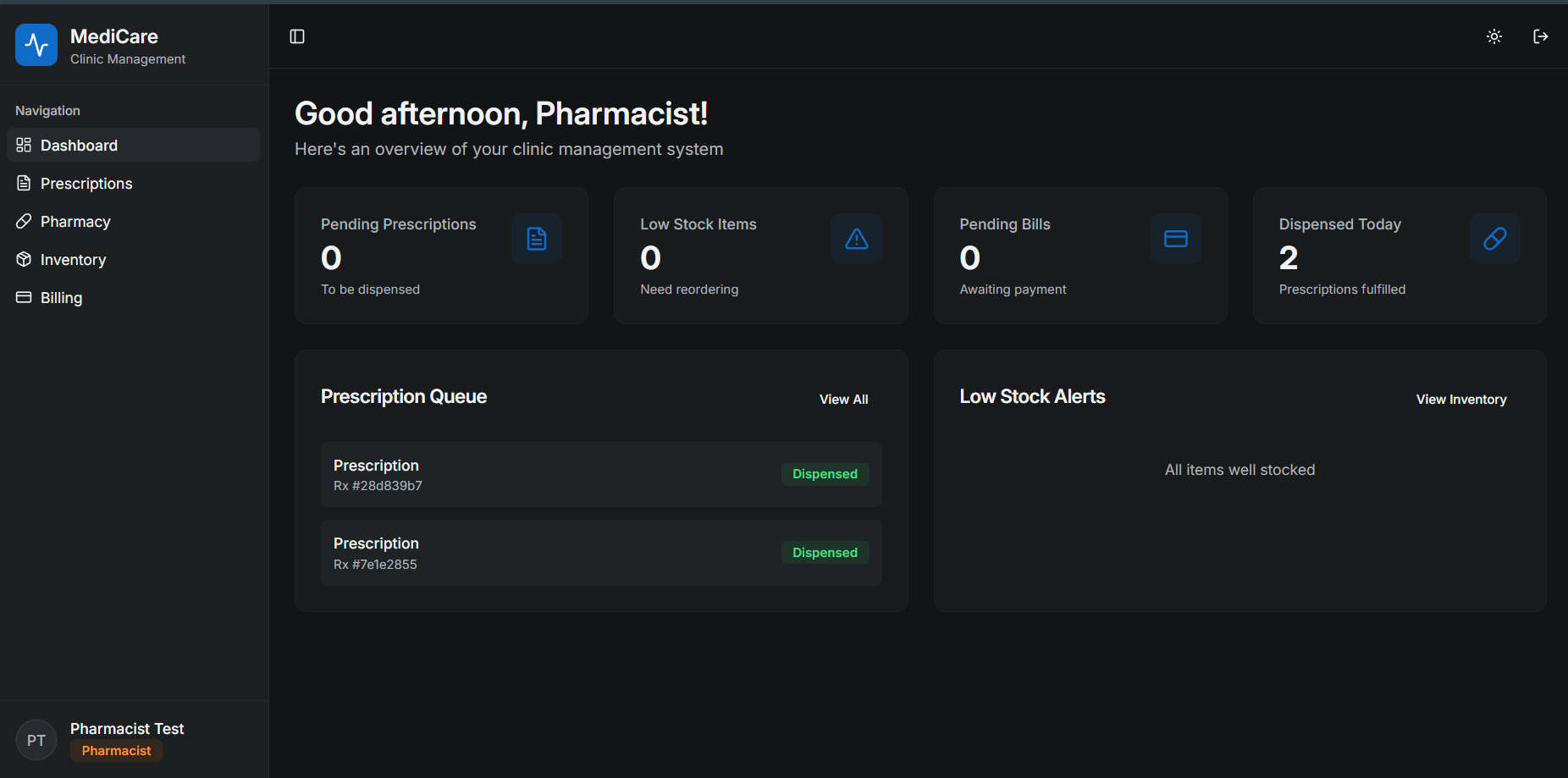Click the Pending Bills card icon
The image size is (1568, 778).
1176,239
